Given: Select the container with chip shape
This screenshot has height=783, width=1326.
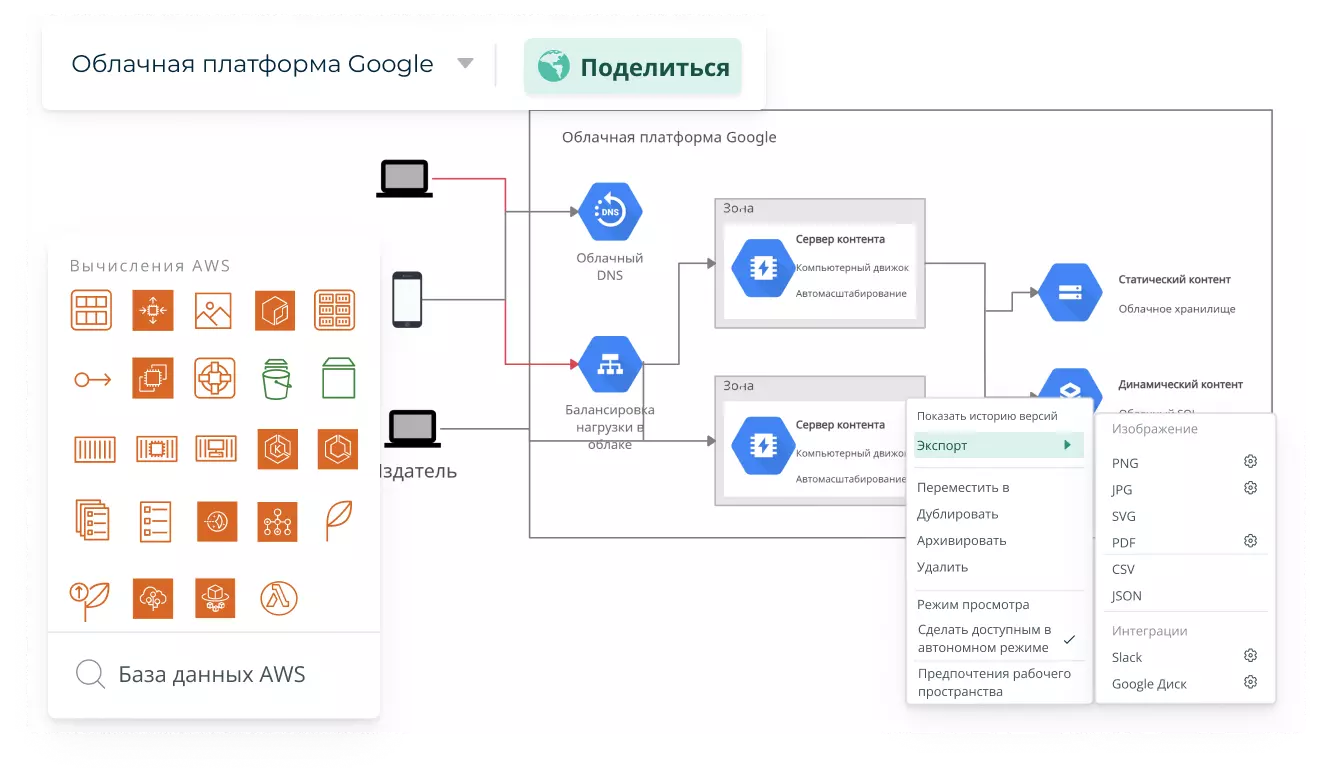Looking at the screenshot, I should tap(157, 449).
